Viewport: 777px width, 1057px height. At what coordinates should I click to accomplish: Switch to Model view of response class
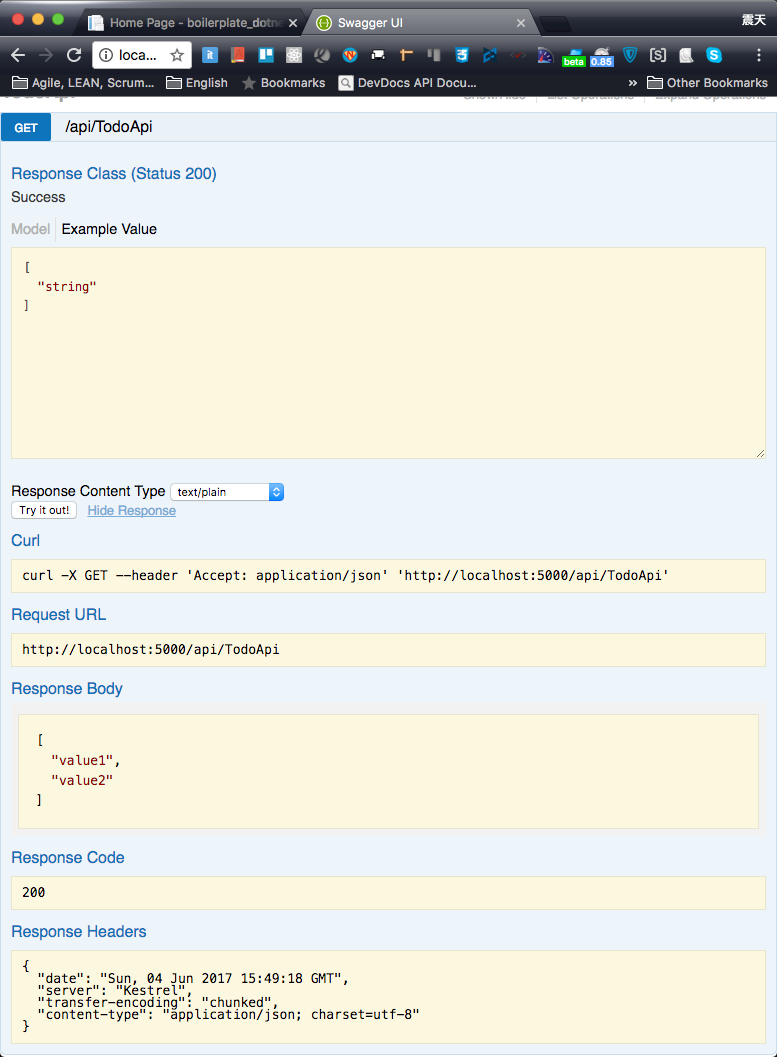click(x=30, y=229)
